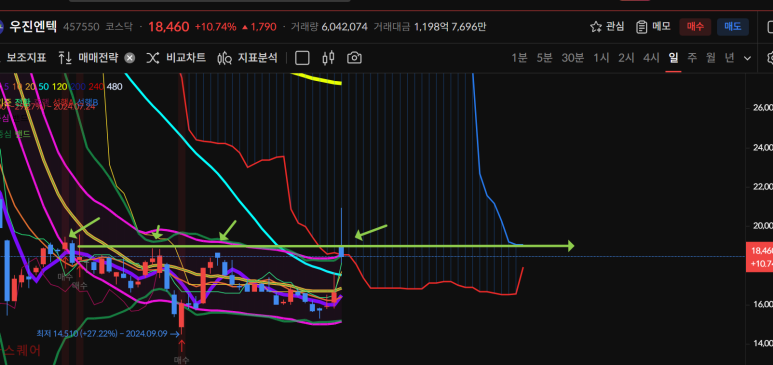Click the 480 moving average legend label

[x=115, y=87]
